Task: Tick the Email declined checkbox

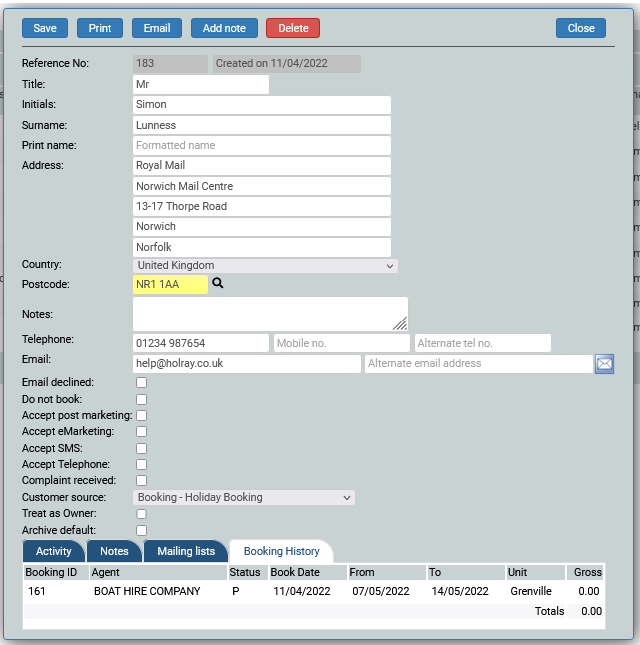Action: 141,382
